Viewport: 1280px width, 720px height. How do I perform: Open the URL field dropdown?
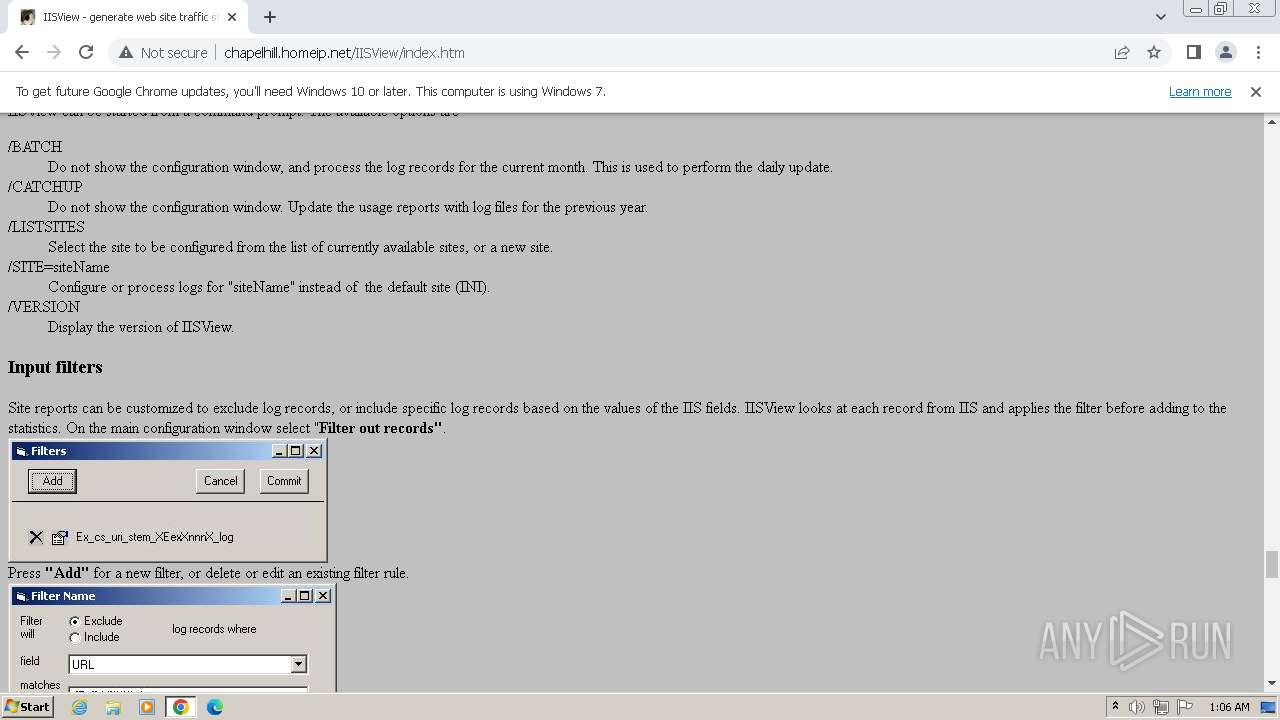298,664
